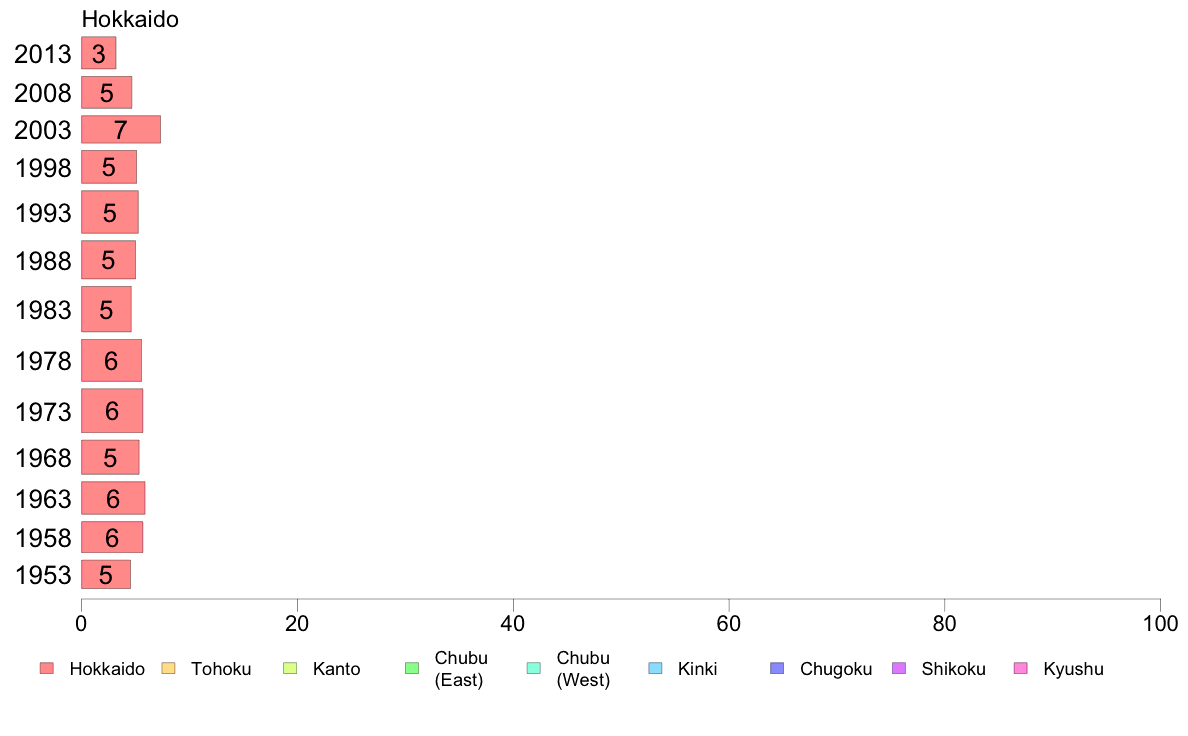
Task: Select the 1978 bar showing 6
Action: tap(111, 361)
